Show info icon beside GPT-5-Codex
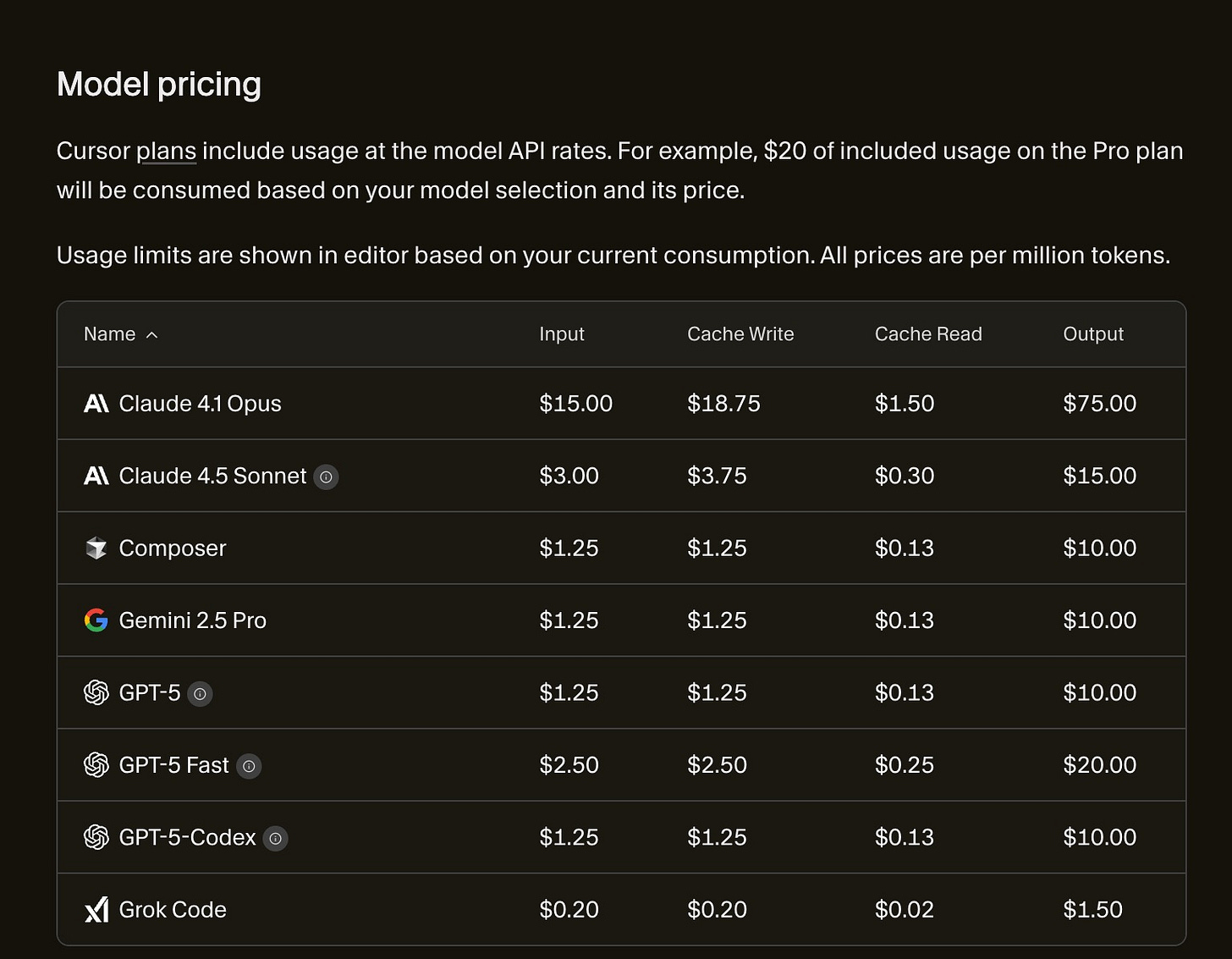Screen dimensions: 1232x959 [275, 838]
